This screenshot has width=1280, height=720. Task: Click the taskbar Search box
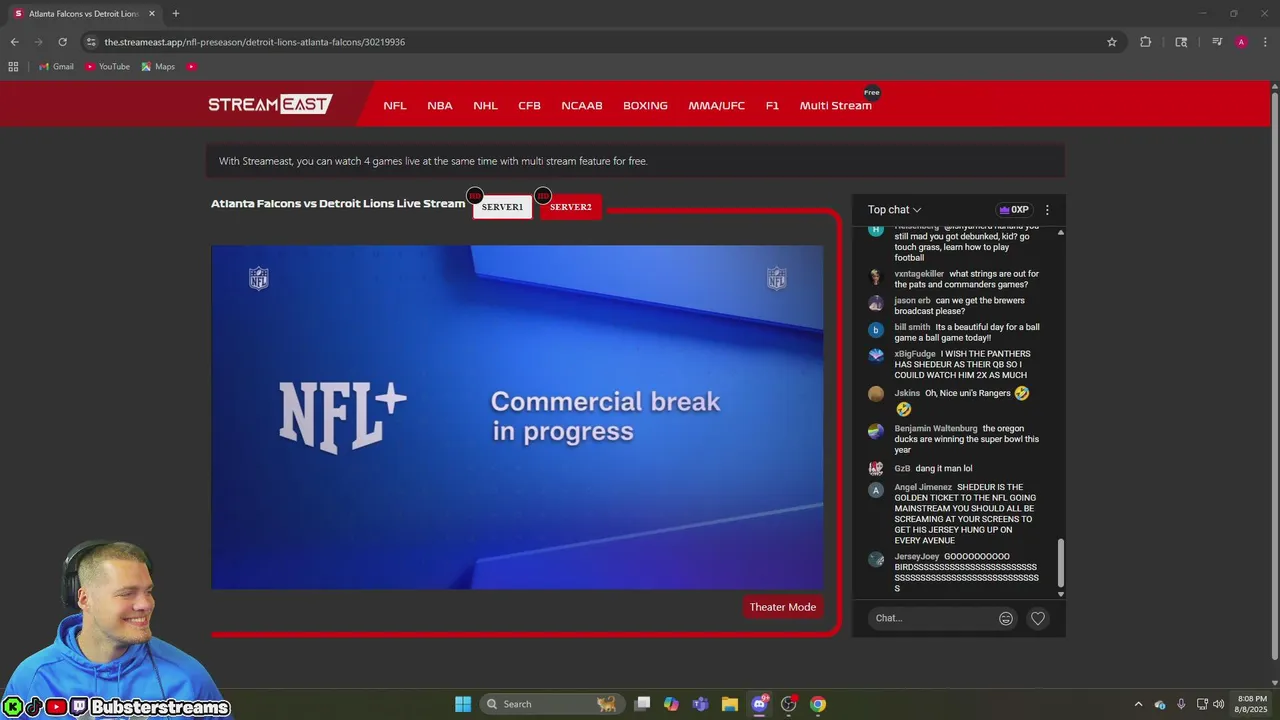(x=553, y=704)
